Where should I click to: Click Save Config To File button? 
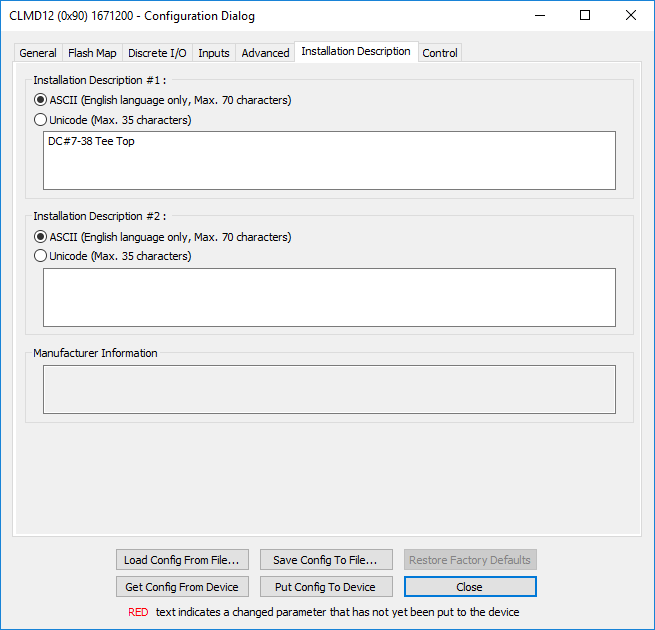tap(325, 560)
